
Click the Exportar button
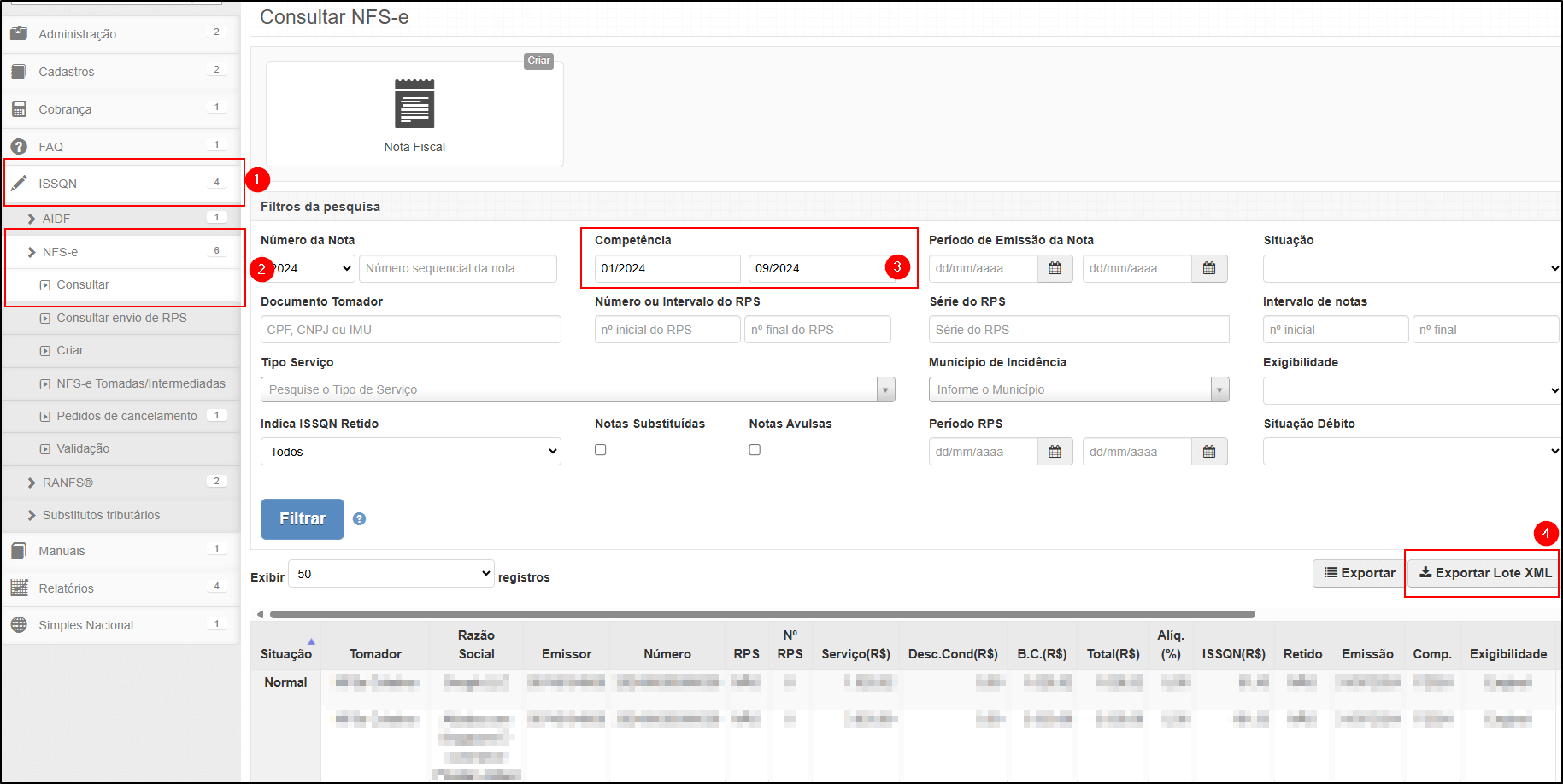coord(1360,573)
